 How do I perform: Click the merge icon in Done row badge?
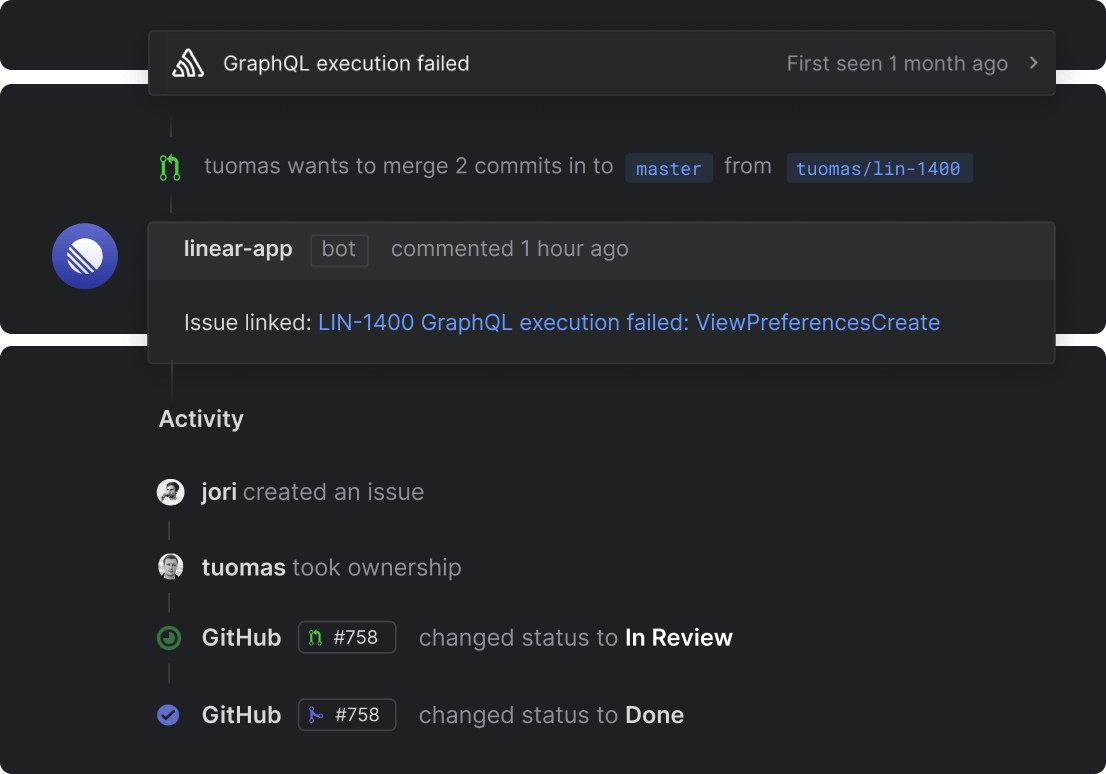tap(316, 715)
